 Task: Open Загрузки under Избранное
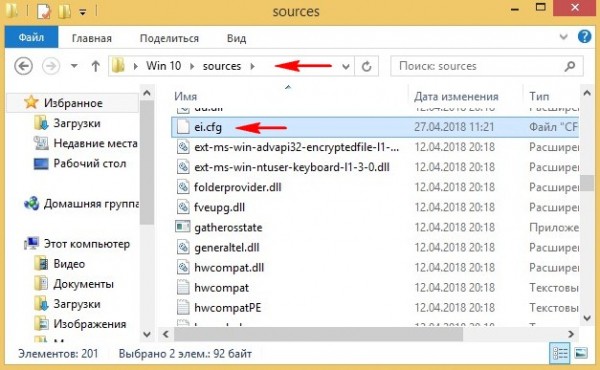(77, 123)
